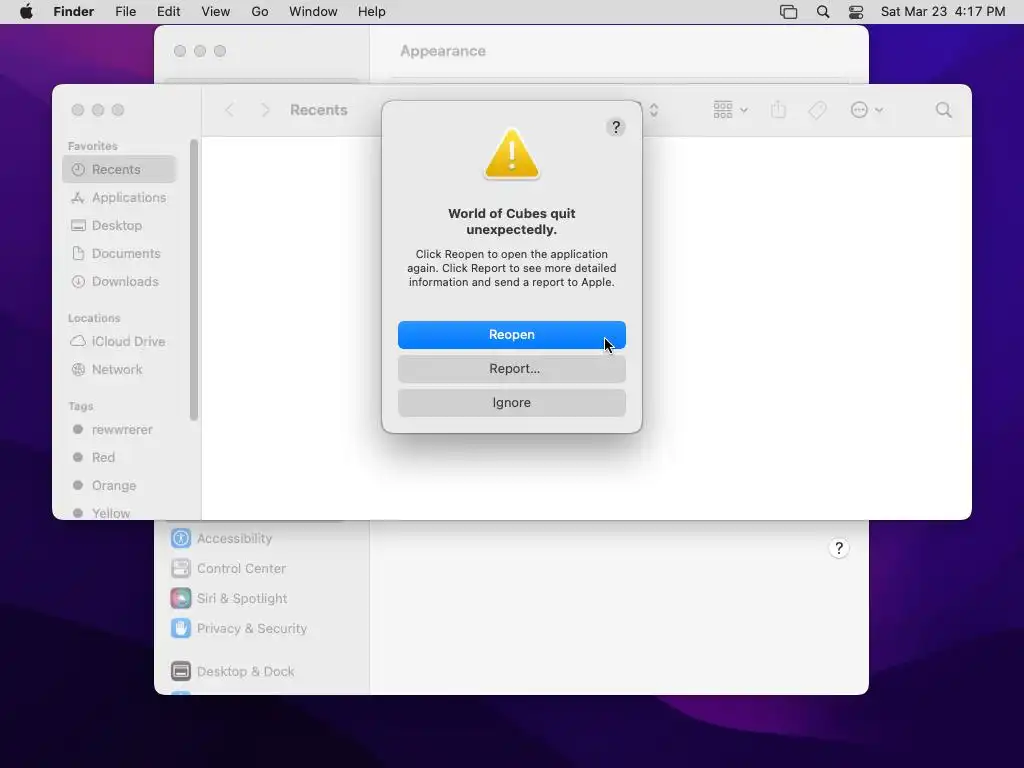This screenshot has height=768, width=1024.
Task: Open Control Center in the menu bar
Action: (x=856, y=12)
